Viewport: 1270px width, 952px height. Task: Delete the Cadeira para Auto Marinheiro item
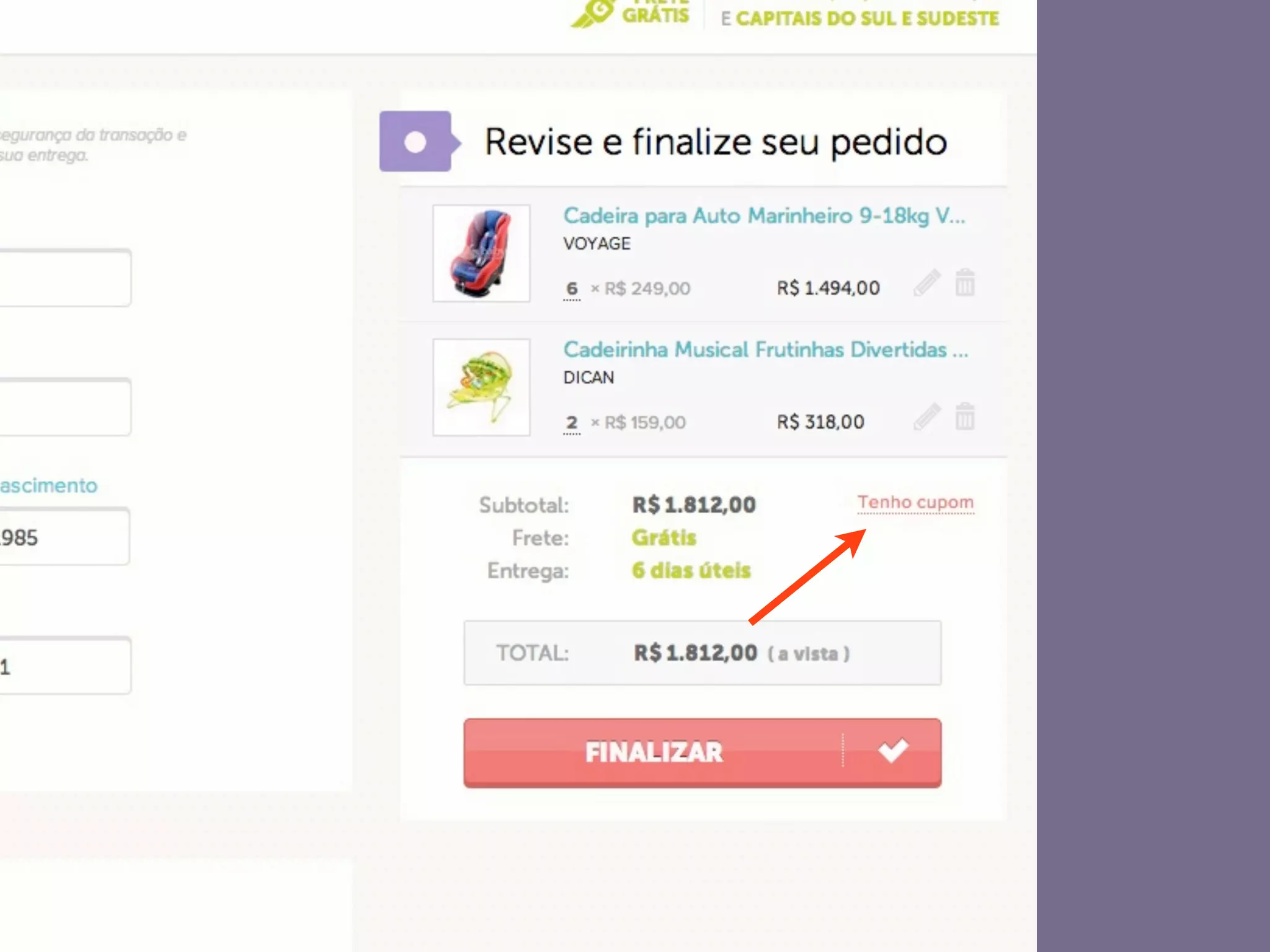(x=965, y=283)
